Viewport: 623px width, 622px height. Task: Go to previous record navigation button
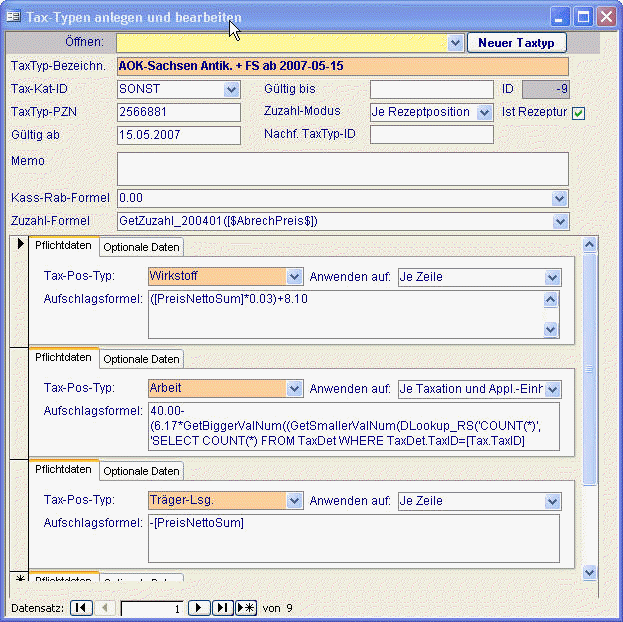pos(104,608)
